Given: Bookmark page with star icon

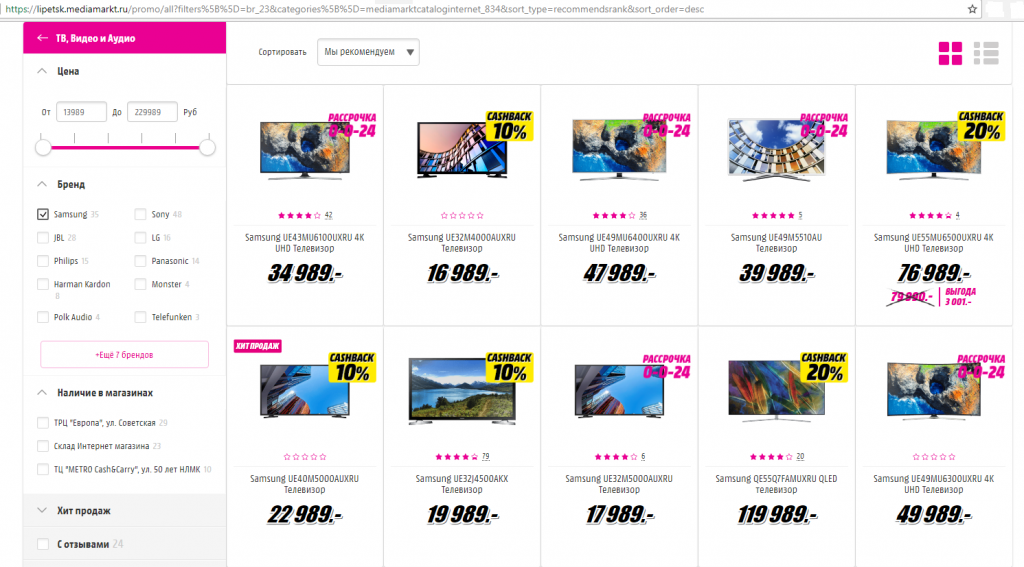Looking at the screenshot, I should (x=972, y=9).
